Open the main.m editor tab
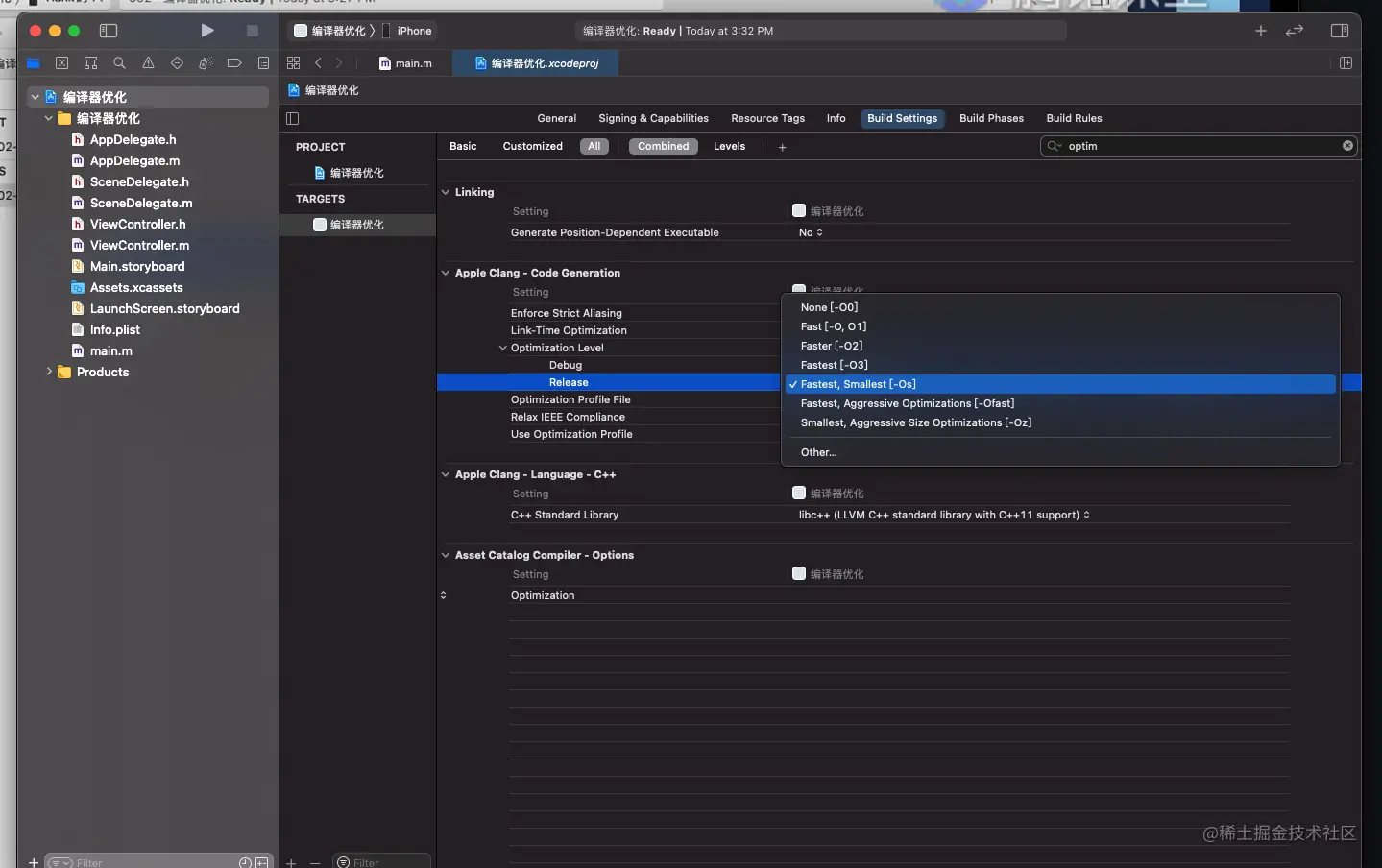This screenshot has height=868, width=1382. (x=405, y=63)
